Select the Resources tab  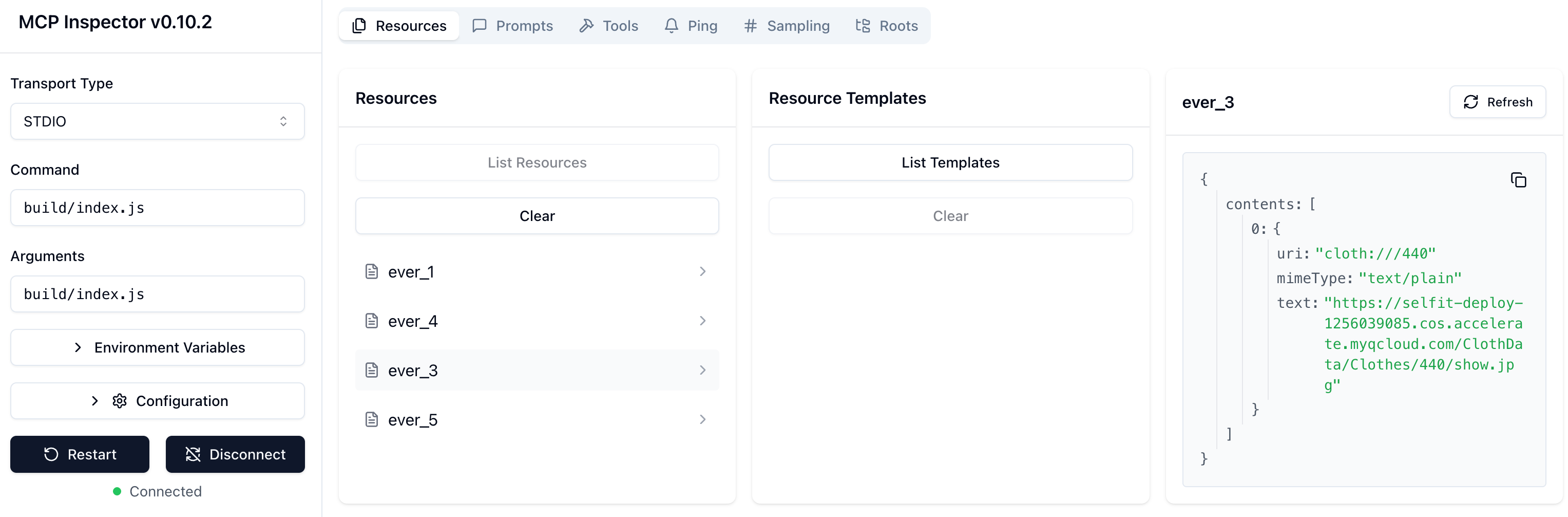pos(399,26)
